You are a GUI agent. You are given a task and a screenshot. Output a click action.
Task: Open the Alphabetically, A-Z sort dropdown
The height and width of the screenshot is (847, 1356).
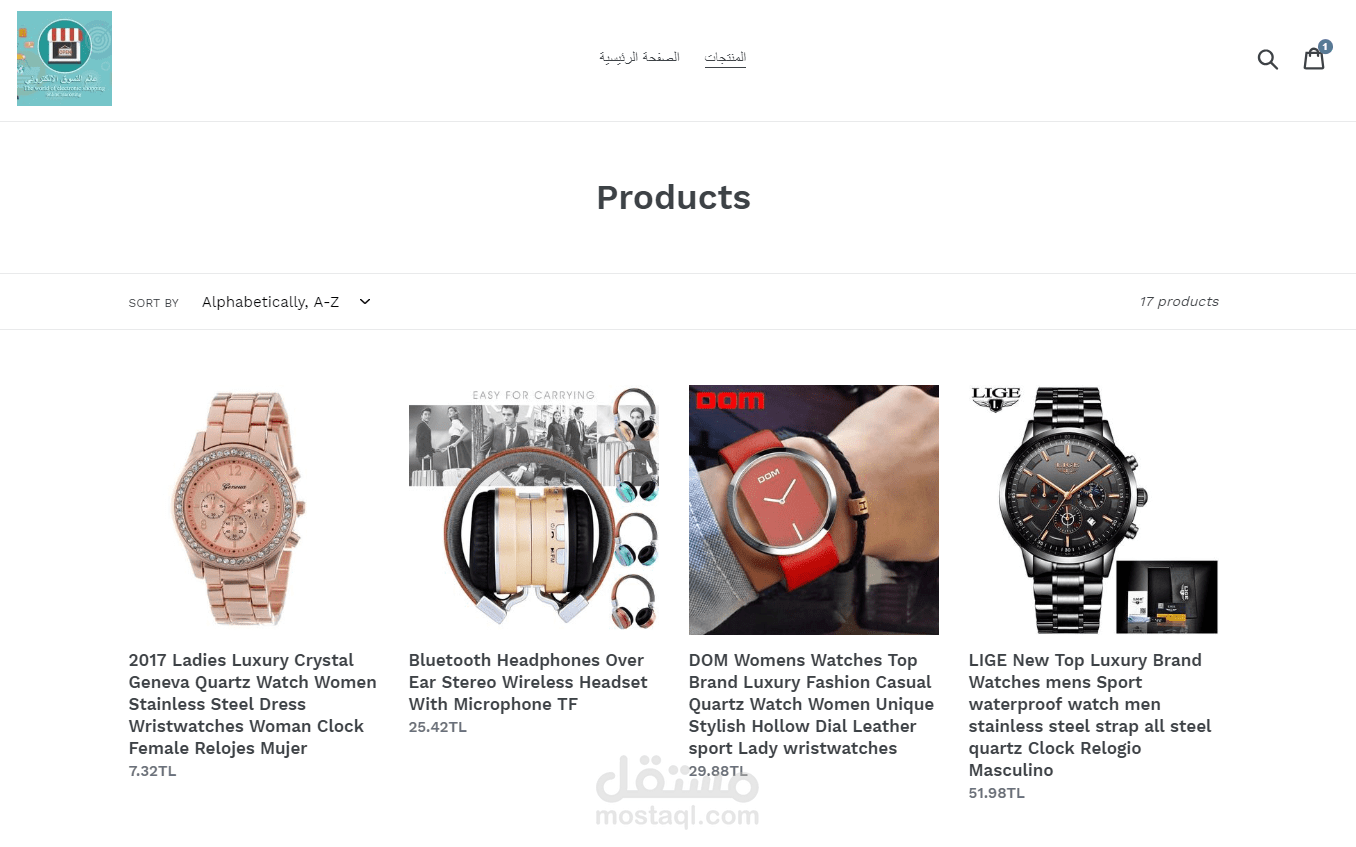coord(285,301)
